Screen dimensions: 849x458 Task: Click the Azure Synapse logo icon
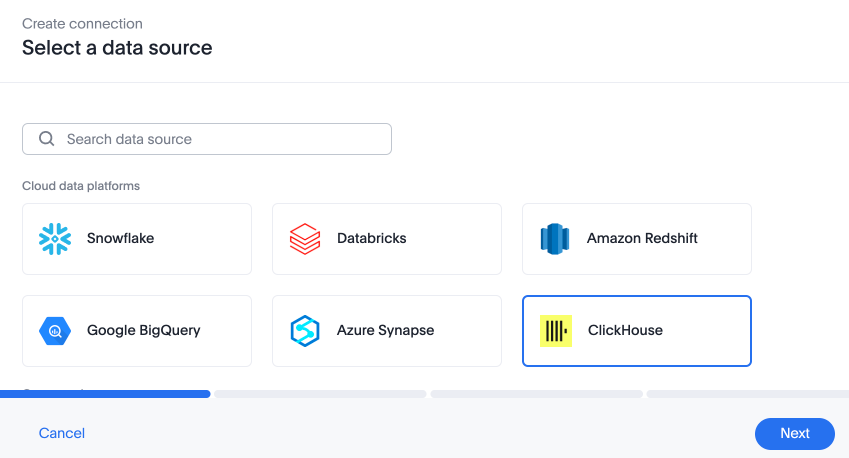[305, 331]
